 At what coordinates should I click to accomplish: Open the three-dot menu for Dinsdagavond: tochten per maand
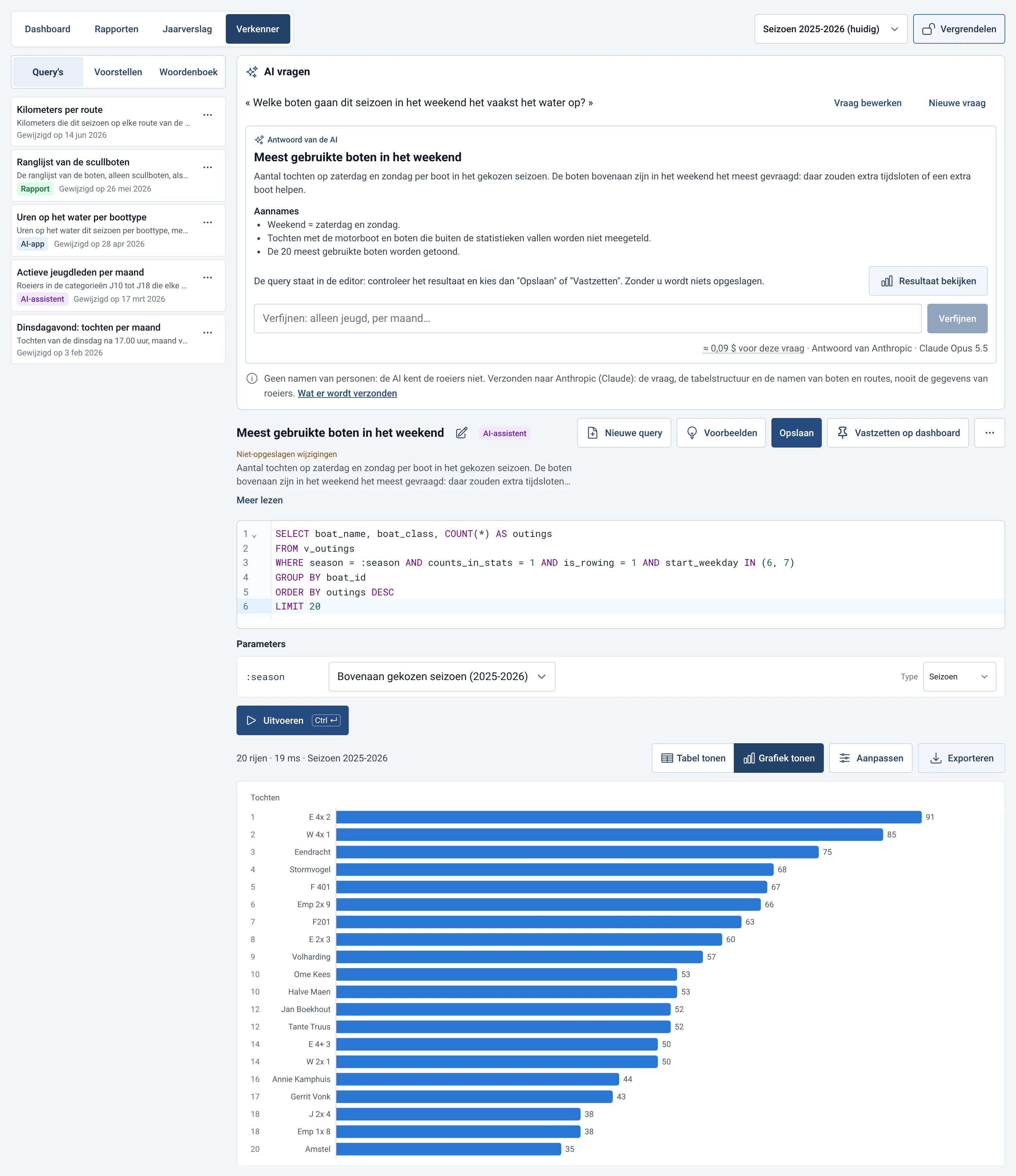pyautogui.click(x=208, y=333)
